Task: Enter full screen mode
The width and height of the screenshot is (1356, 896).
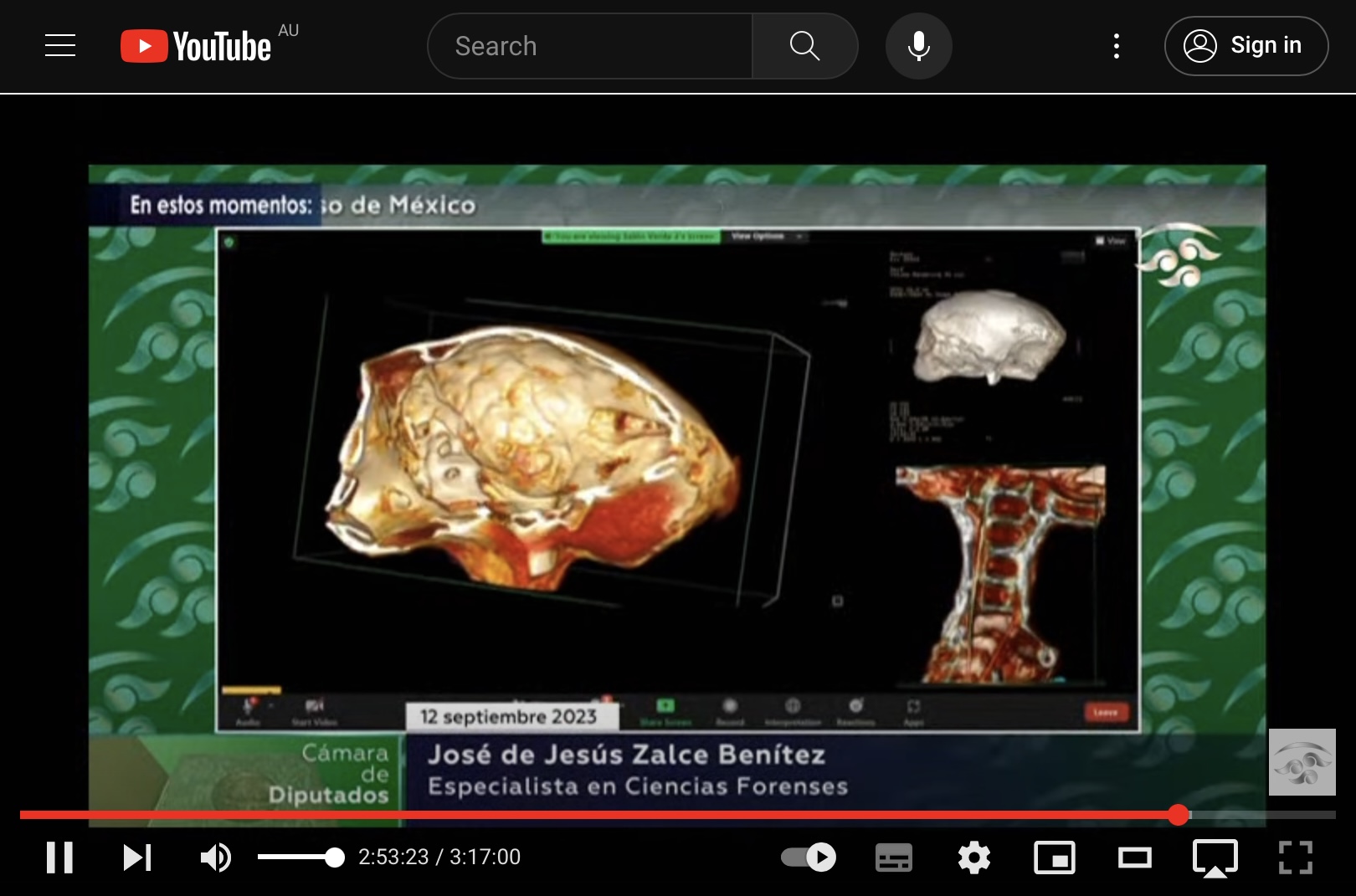Action: (1296, 858)
